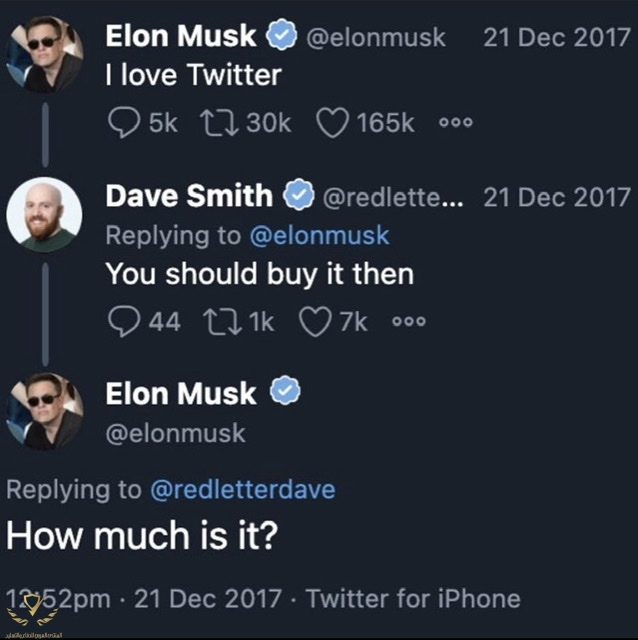This screenshot has height=640, width=638.
Task: Click the verified badge next to Dave Smith
Action: (x=300, y=196)
